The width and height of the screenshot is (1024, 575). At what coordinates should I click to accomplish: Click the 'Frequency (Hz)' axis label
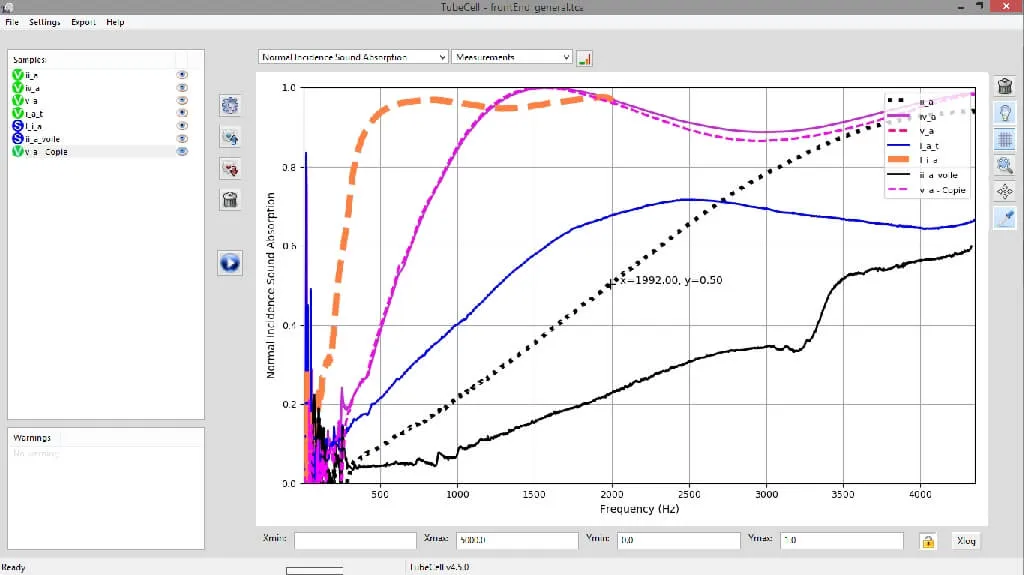[x=639, y=509]
